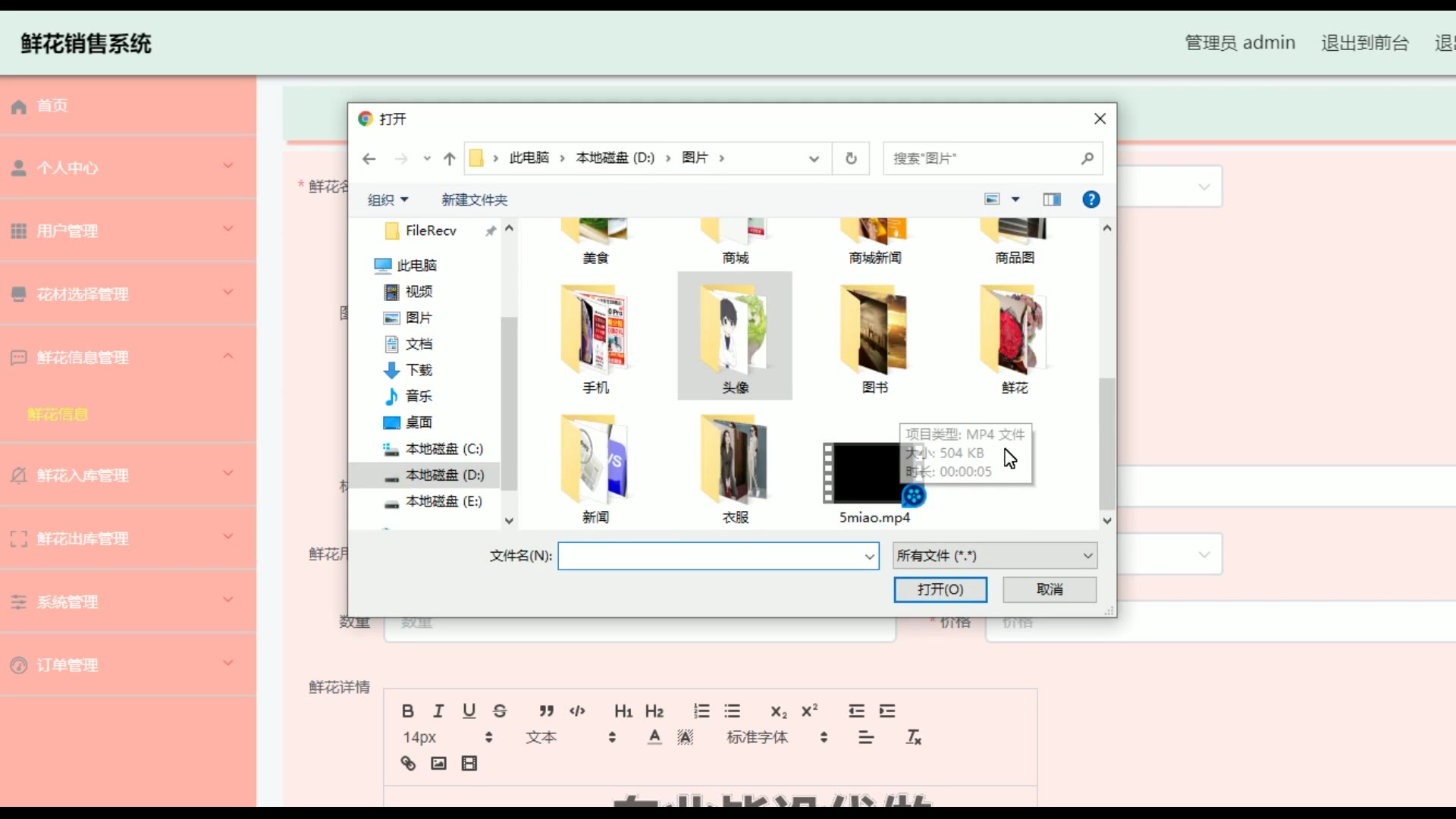The width and height of the screenshot is (1456, 819).
Task: Open the 所有文件 file type dropdown
Action: 995,555
